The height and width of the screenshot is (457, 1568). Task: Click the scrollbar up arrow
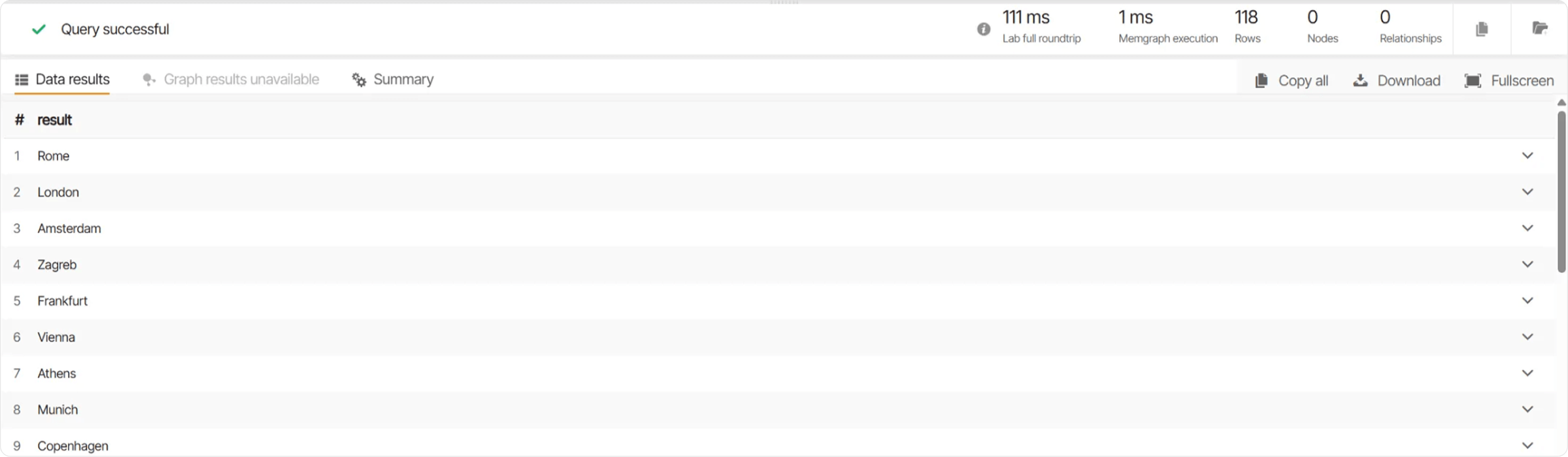1561,102
